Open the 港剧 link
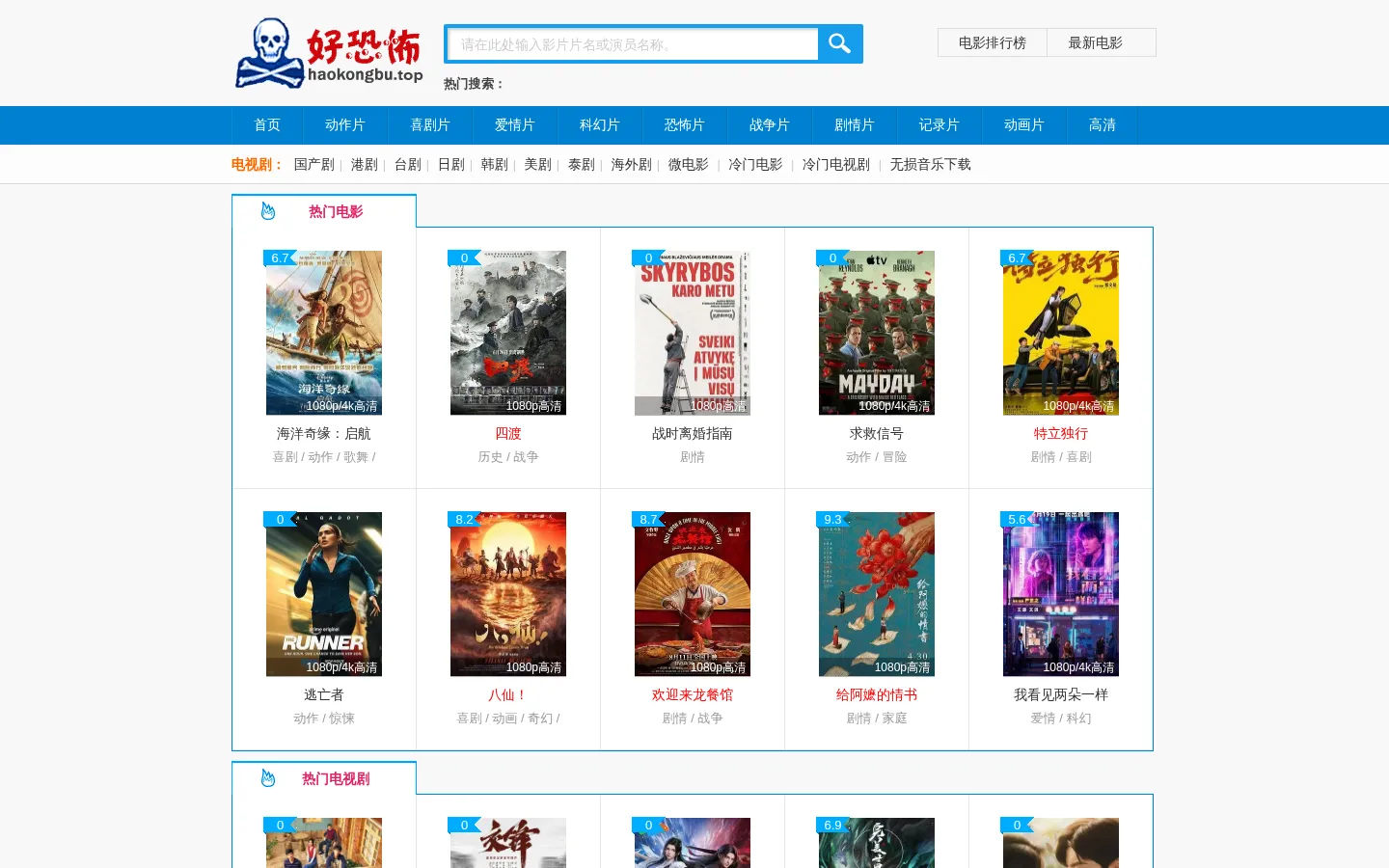The width and height of the screenshot is (1389, 868). pos(365,165)
